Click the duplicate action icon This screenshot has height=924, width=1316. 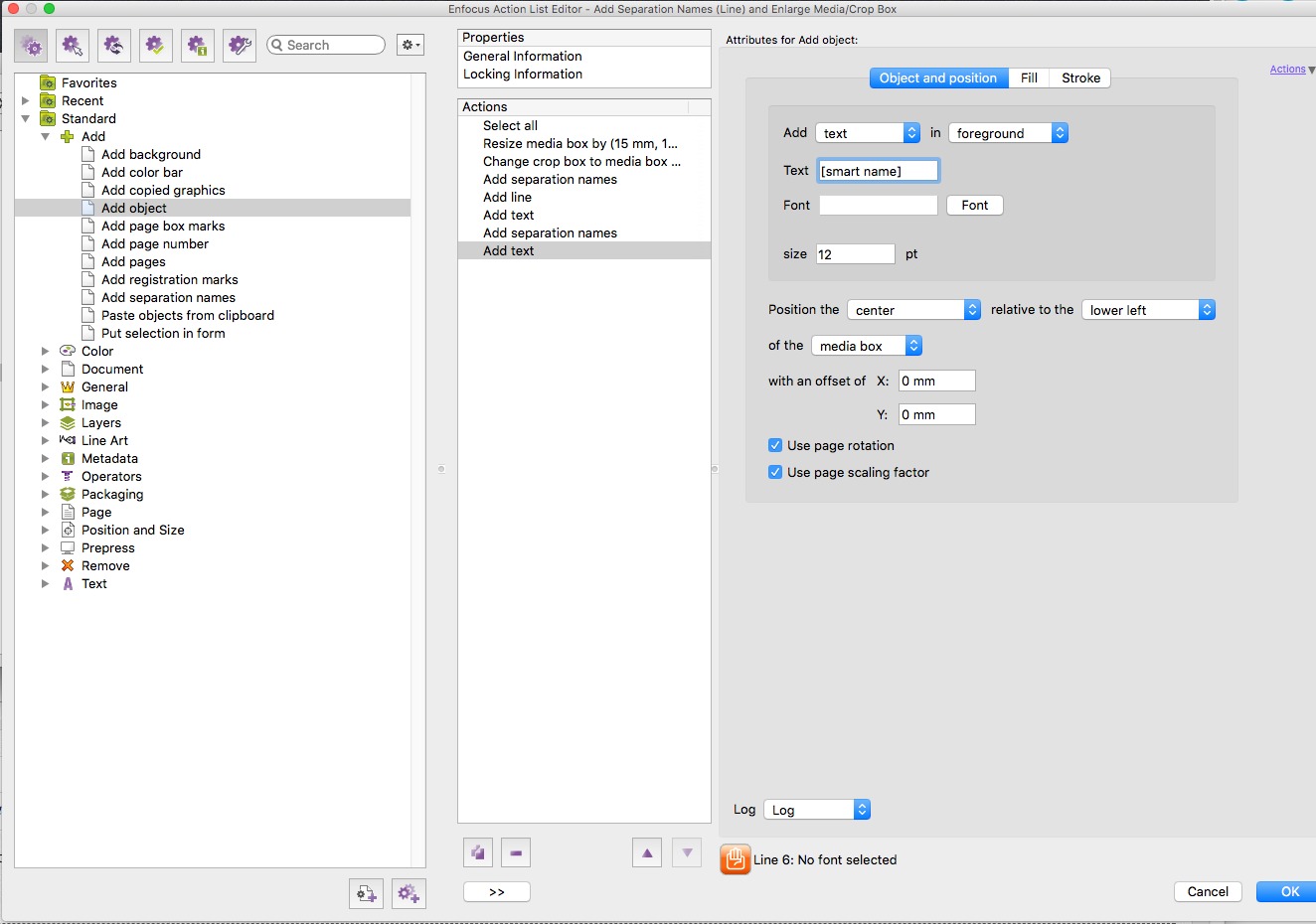click(478, 852)
